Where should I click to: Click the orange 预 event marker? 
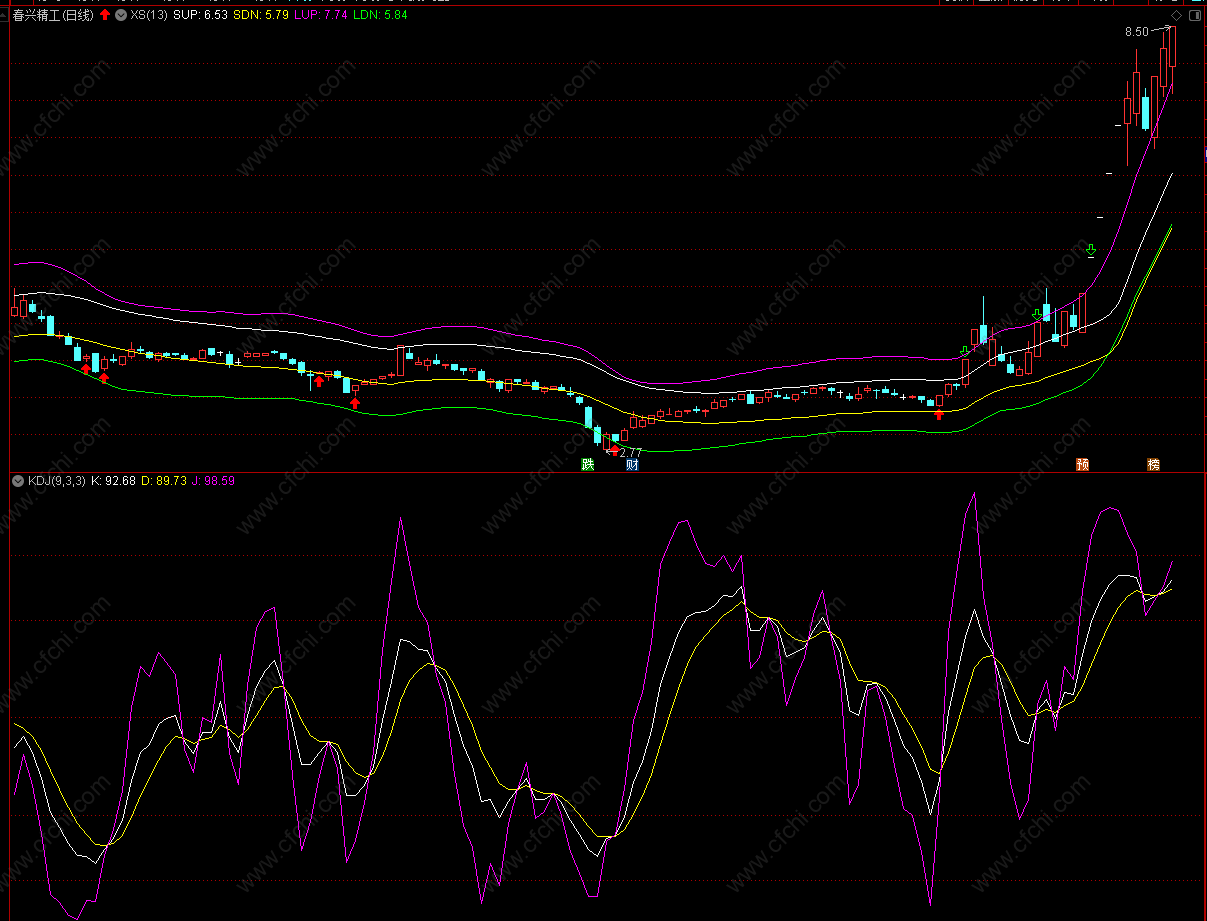(1082, 464)
